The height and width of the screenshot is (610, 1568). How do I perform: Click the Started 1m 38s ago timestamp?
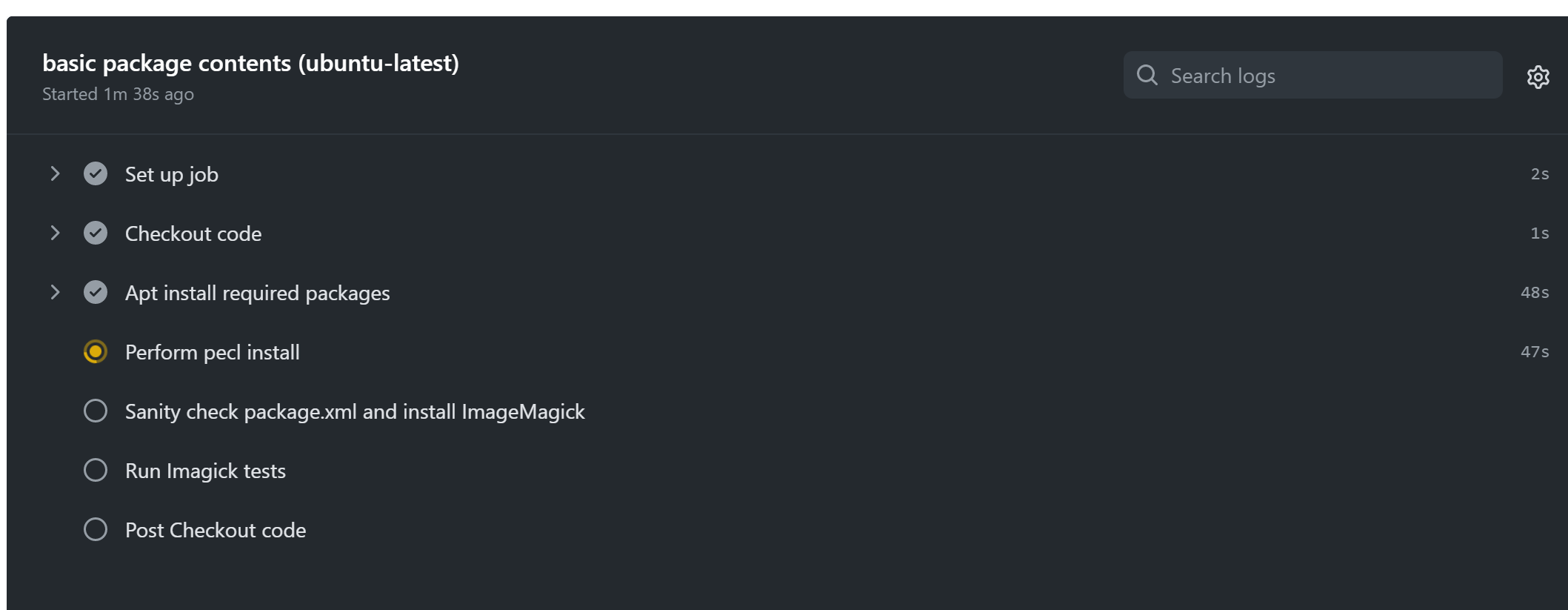(118, 93)
